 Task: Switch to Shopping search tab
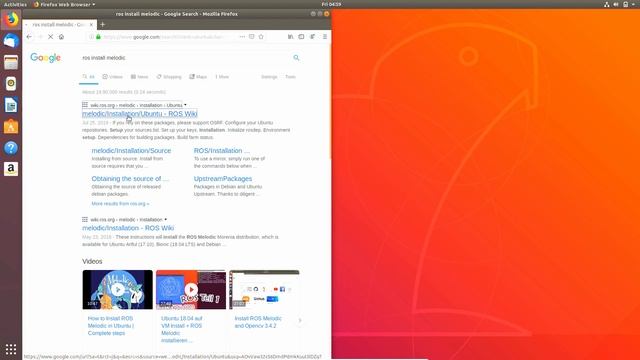169,77
